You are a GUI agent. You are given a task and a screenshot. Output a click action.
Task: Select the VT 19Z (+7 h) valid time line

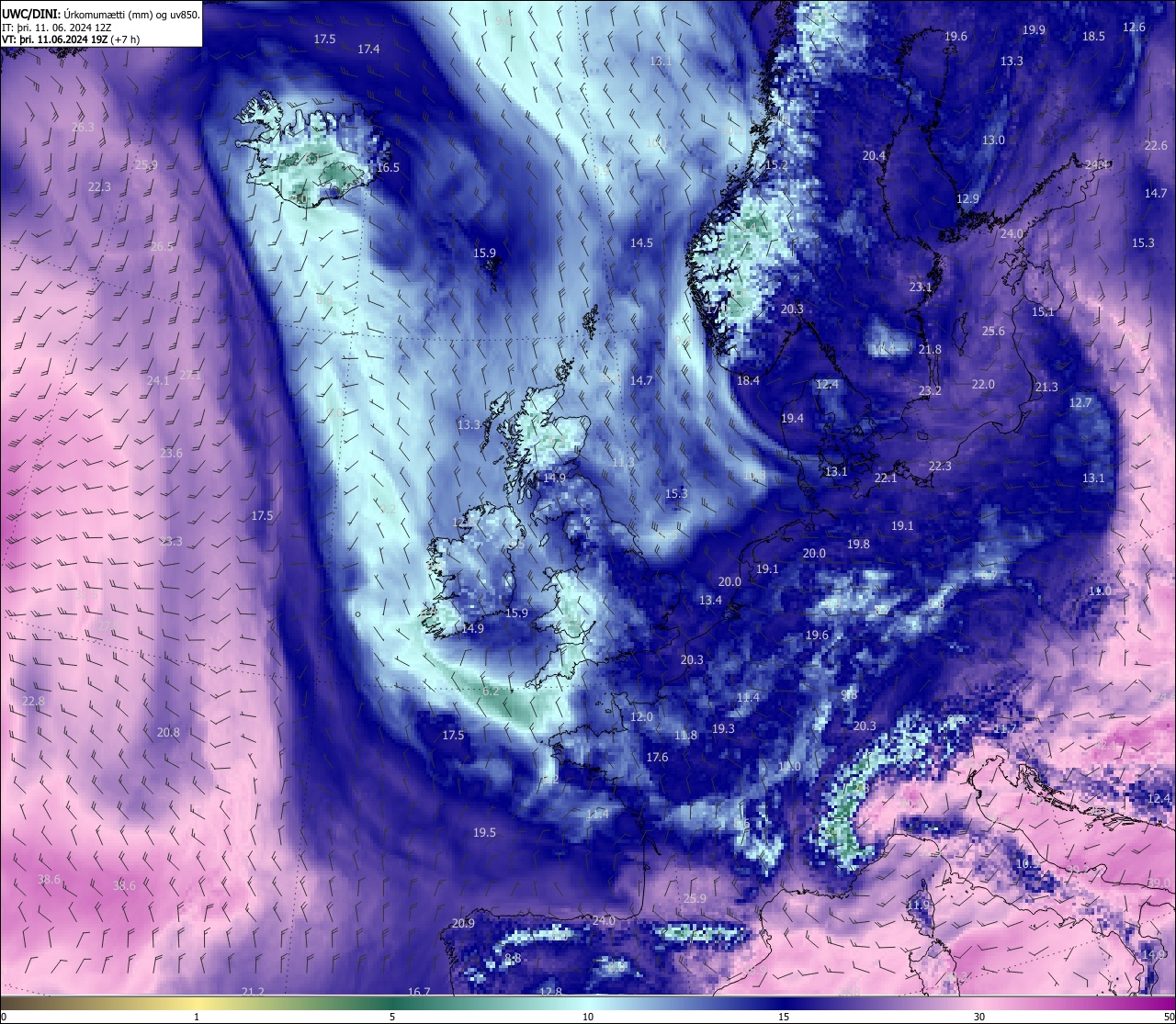[71, 39]
